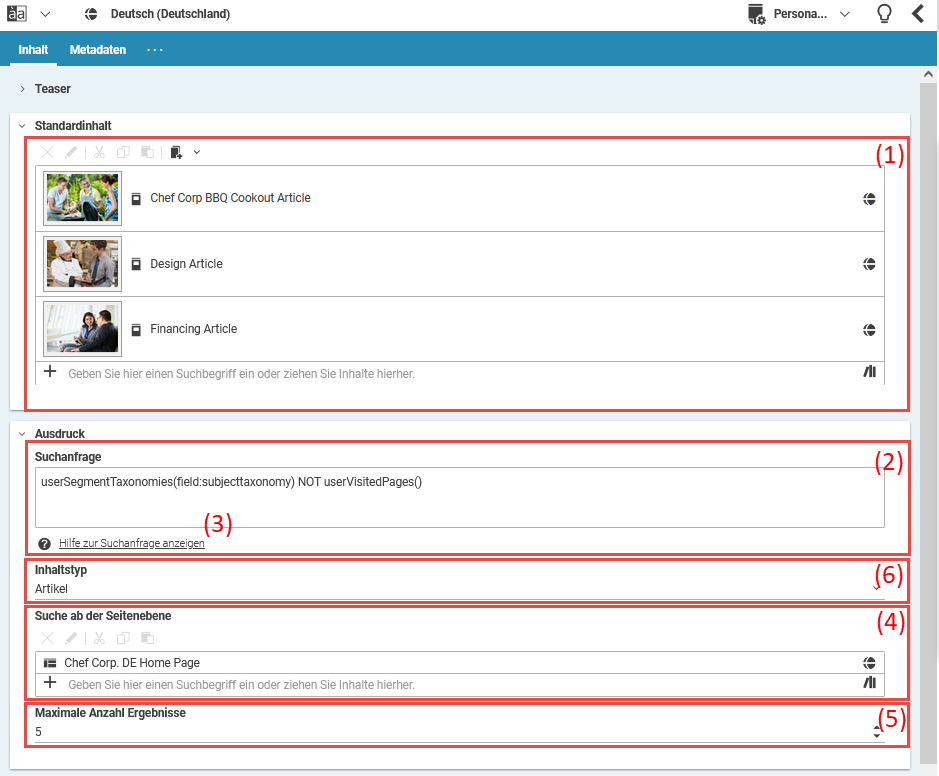Click the Maximale Anzahl Ergebnisse stepper arrows

click(x=877, y=732)
